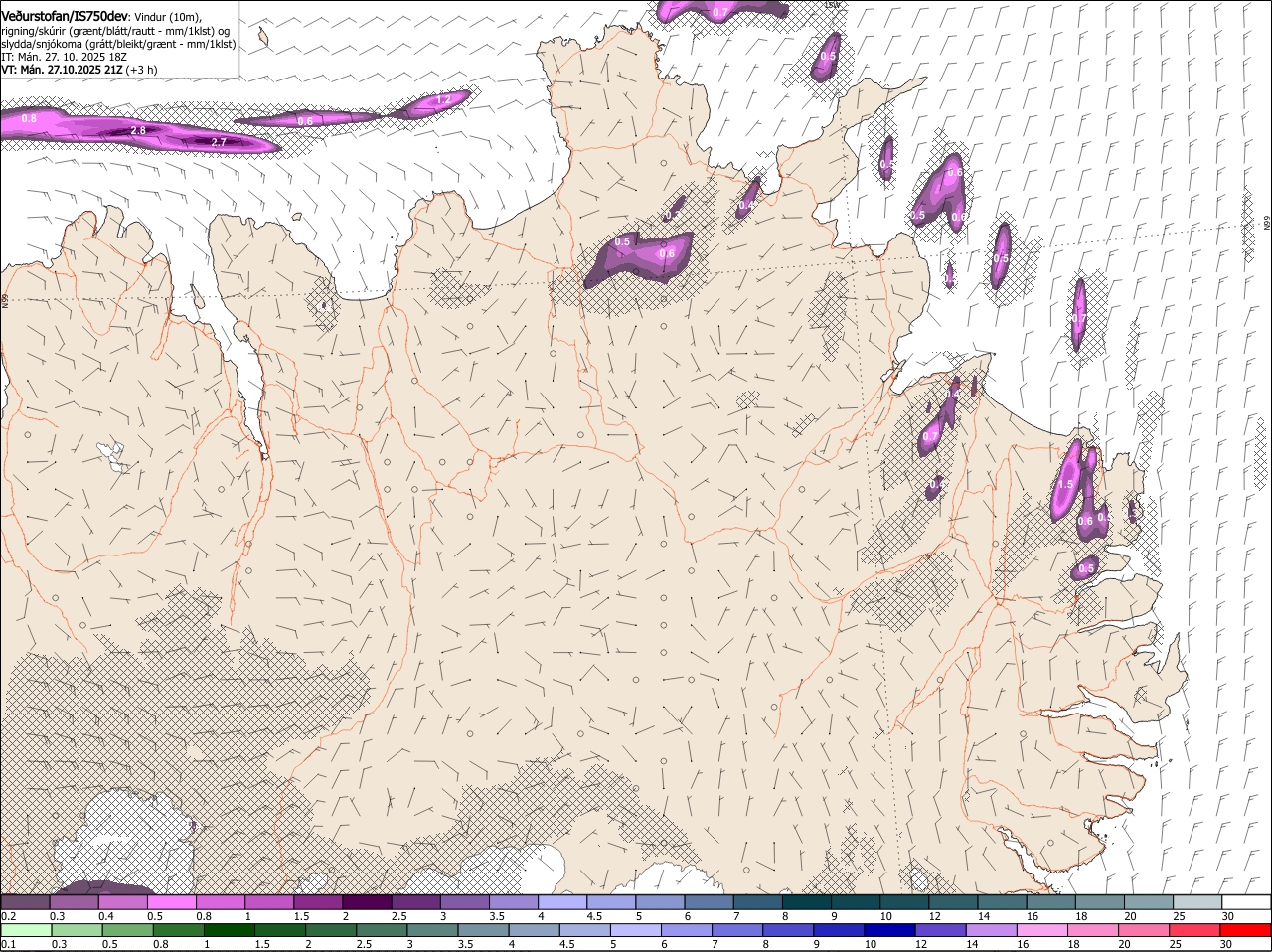This screenshot has width=1272, height=952.
Task: Select the upper-row dark mauve 0.2 swatch
Action: (x=25, y=902)
